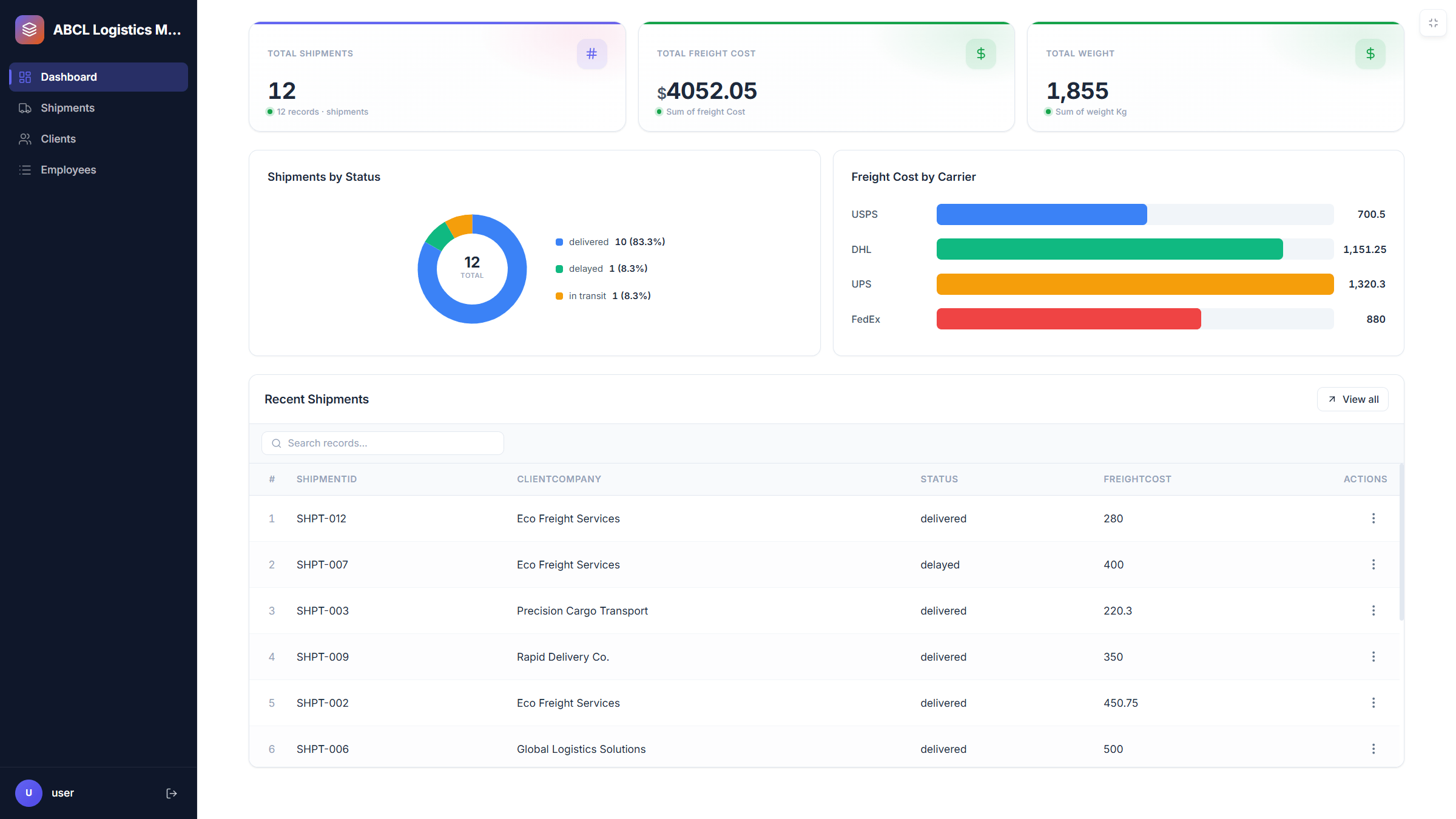Sort by FREIGHTCOST column header
This screenshot has width=1456, height=819.
click(1137, 479)
